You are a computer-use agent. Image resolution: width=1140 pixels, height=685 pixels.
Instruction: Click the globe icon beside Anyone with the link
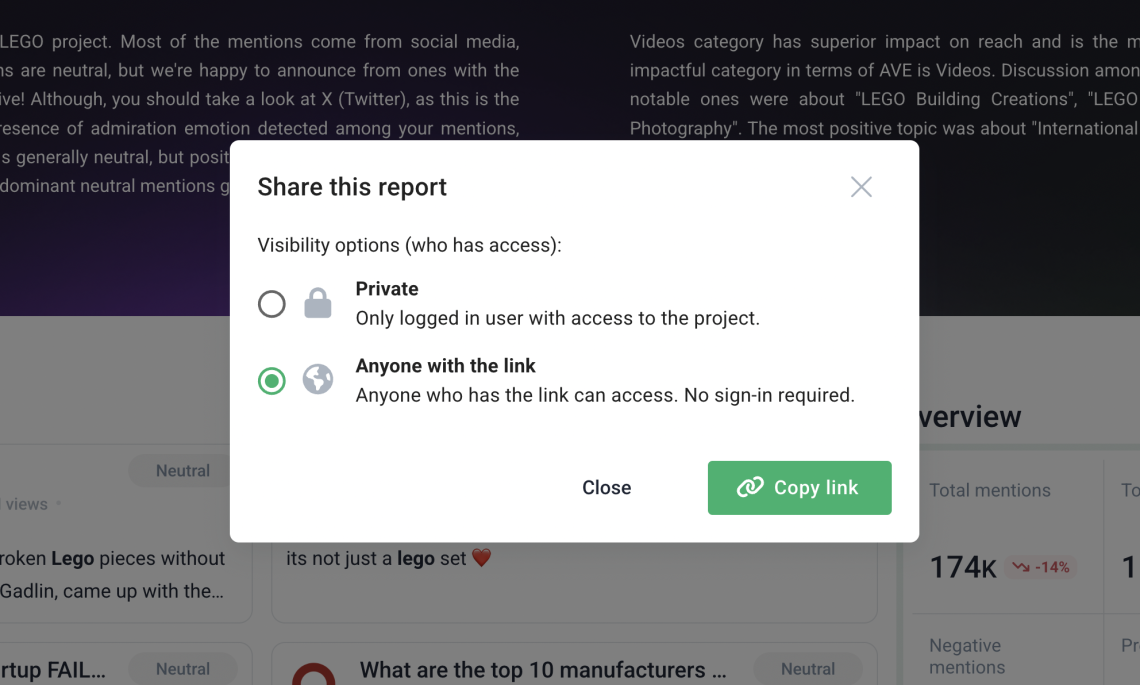318,380
